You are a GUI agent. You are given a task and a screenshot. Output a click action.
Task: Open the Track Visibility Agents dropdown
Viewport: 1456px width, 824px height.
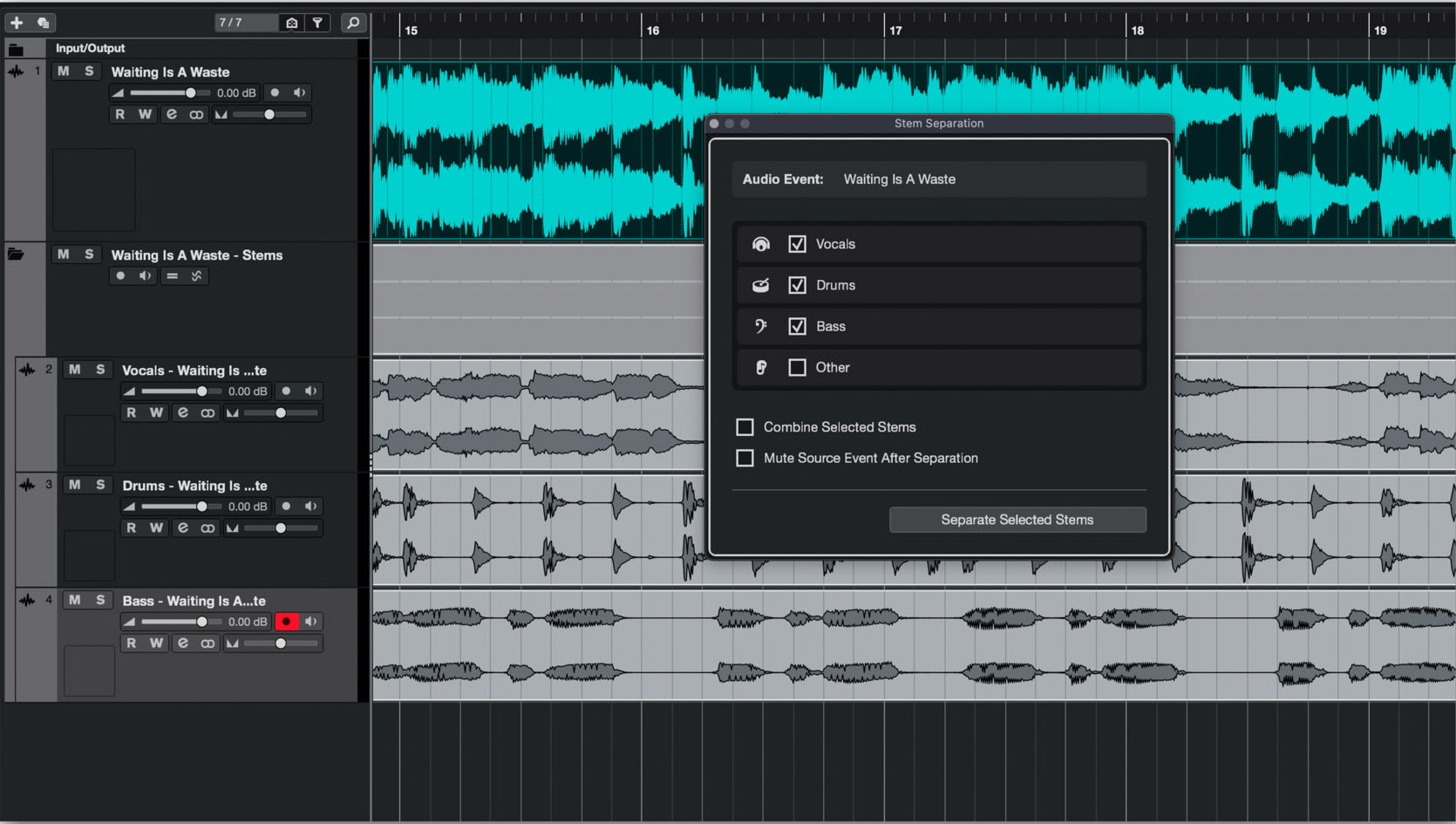(292, 23)
